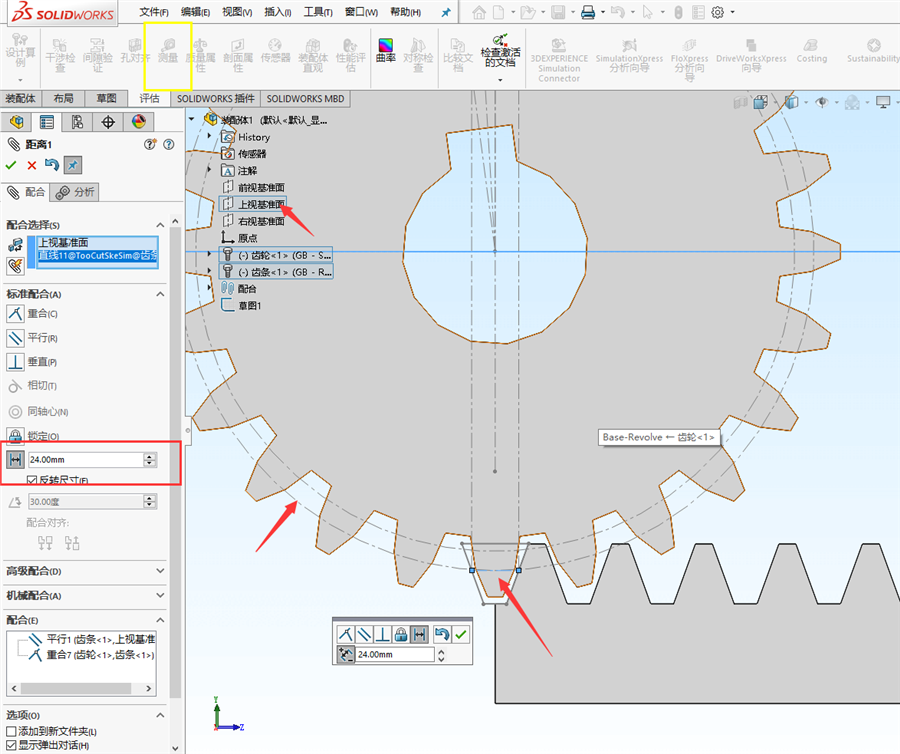900x754 pixels.
Task: Expand the 注解 (Annotations) tree node
Action: click(210, 170)
